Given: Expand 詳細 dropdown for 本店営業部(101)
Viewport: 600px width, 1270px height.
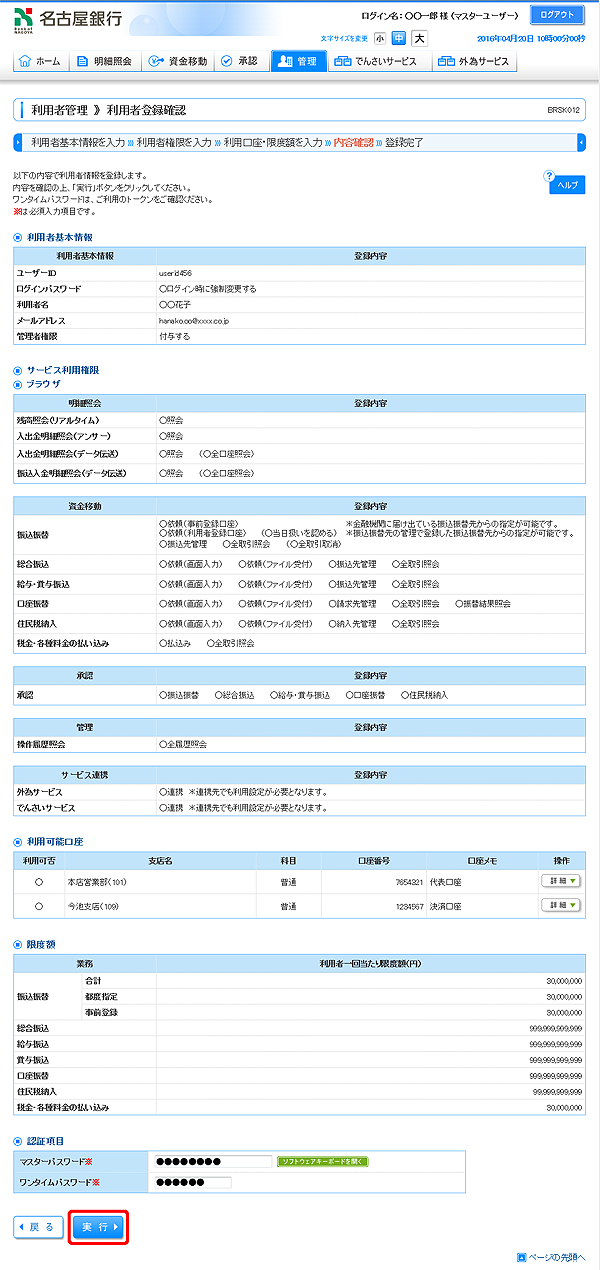Looking at the screenshot, I should point(562,880).
